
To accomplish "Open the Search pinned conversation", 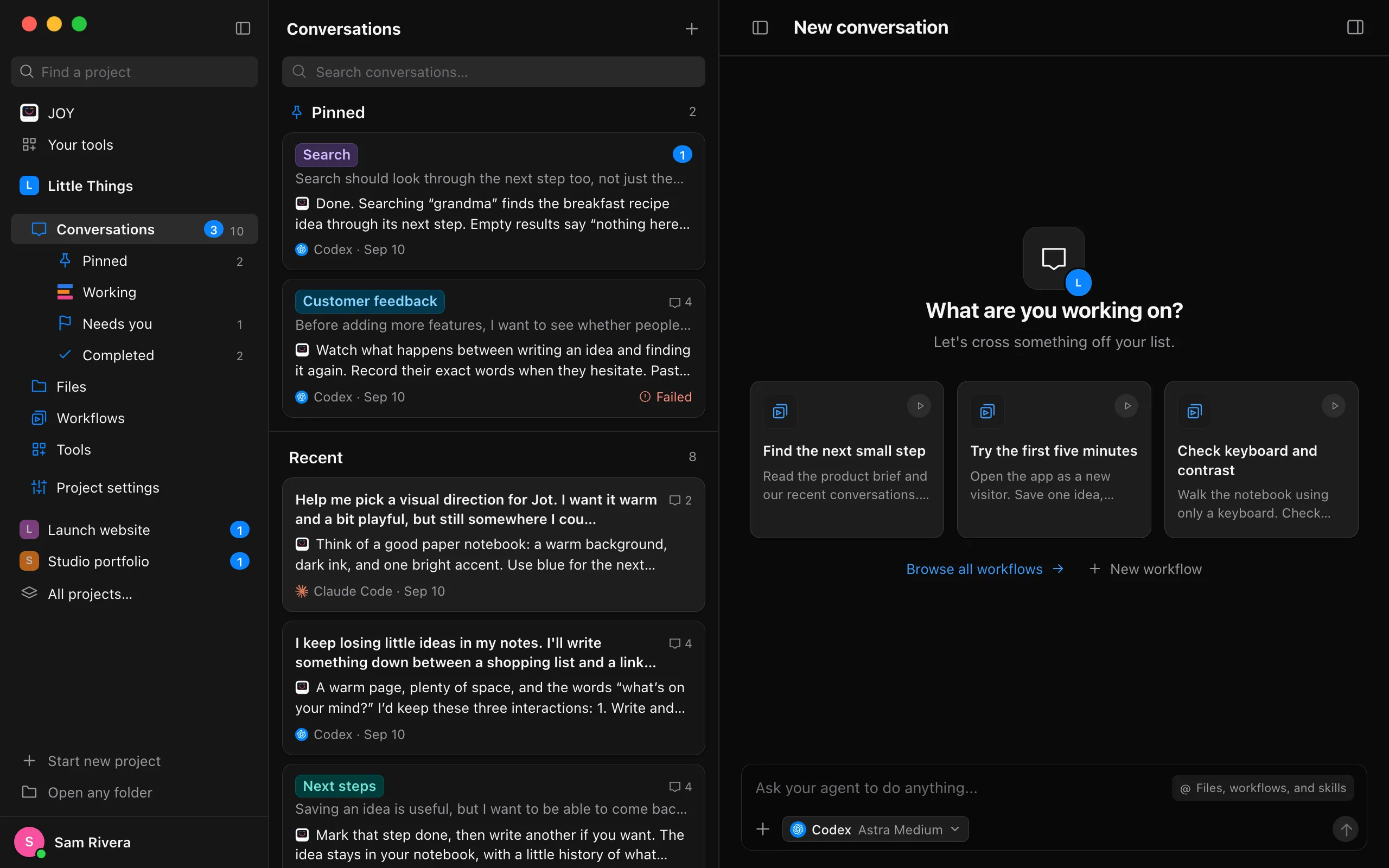I will [493, 201].
